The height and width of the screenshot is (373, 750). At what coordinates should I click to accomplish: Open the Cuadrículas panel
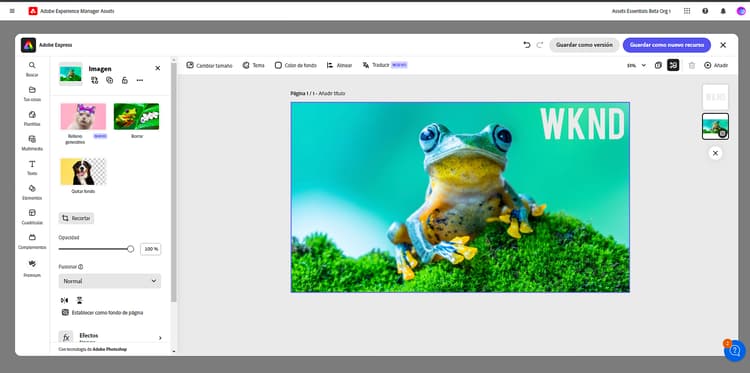(32, 217)
